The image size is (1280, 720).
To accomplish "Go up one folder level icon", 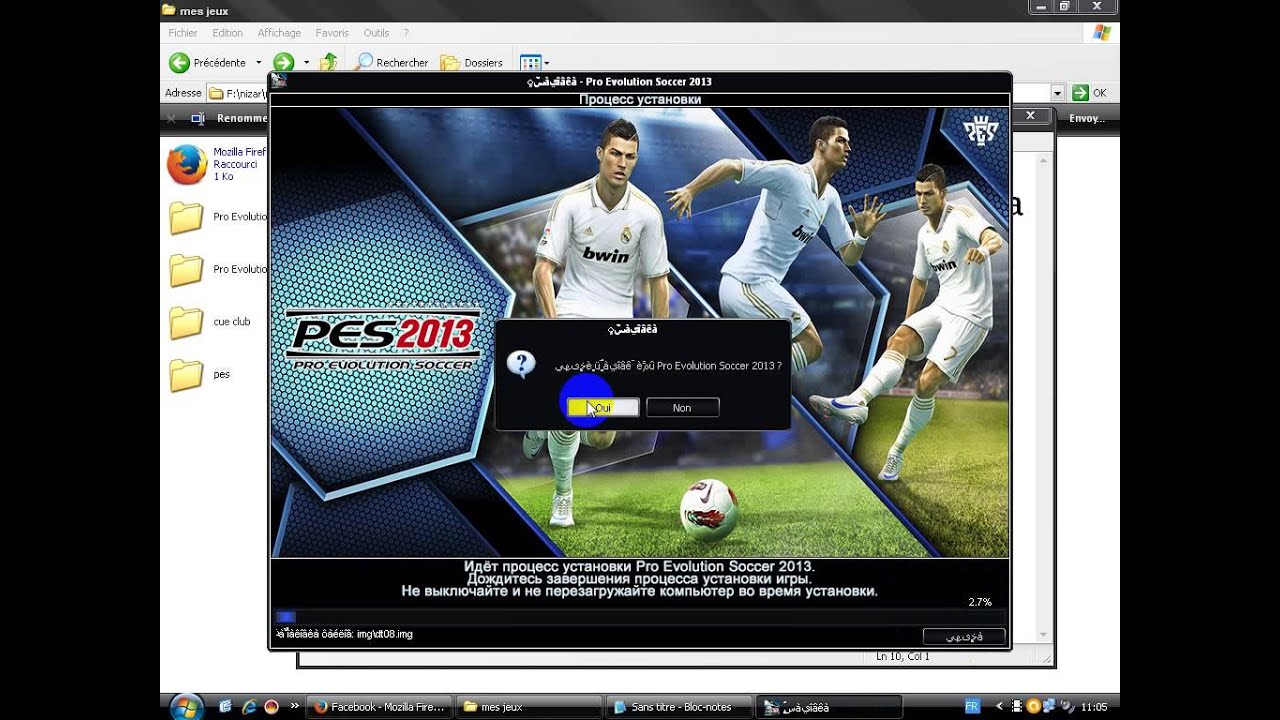I will click(328, 62).
